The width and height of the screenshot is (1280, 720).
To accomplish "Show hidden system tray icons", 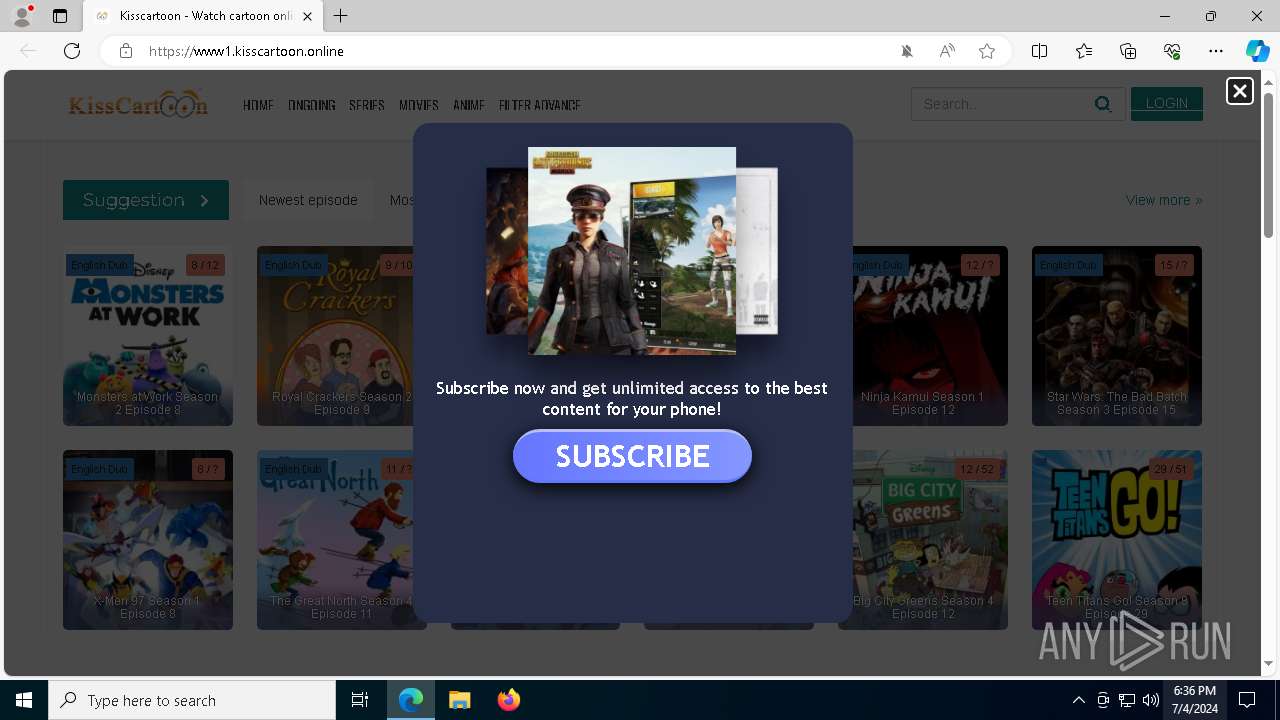I will tap(1078, 700).
